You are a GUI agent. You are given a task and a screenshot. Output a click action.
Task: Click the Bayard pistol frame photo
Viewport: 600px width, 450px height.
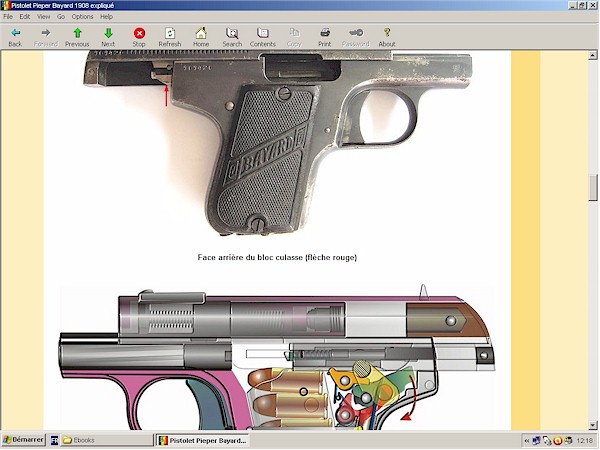(x=277, y=142)
